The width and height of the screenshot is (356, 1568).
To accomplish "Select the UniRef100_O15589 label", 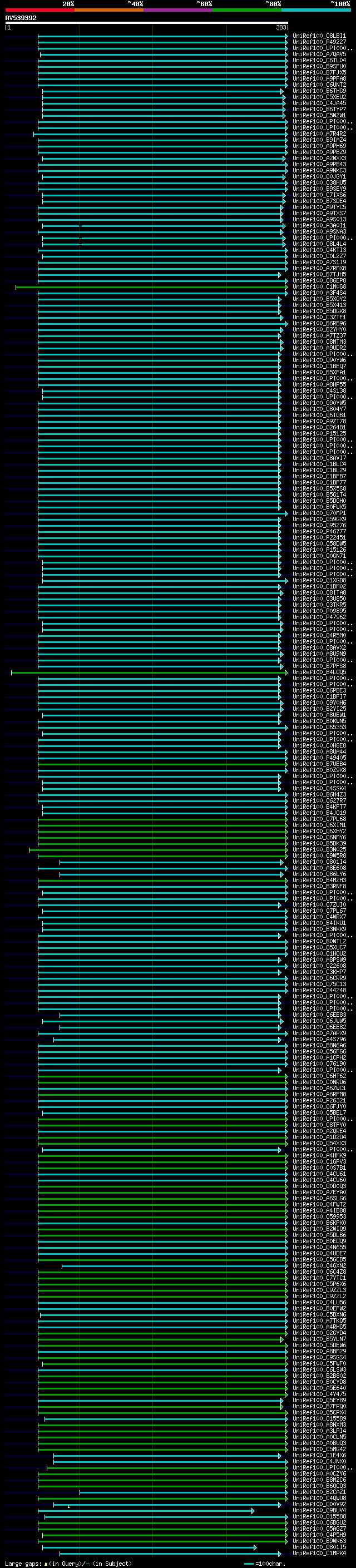I will [x=319, y=1419].
